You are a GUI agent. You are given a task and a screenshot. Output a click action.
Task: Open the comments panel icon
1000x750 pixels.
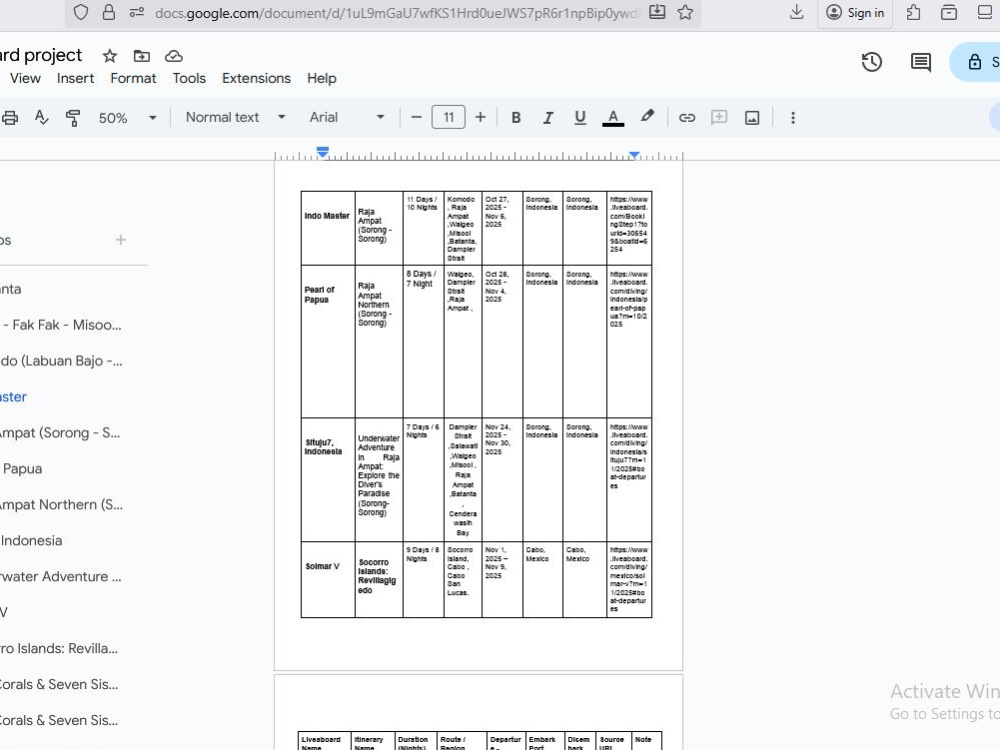(920, 62)
